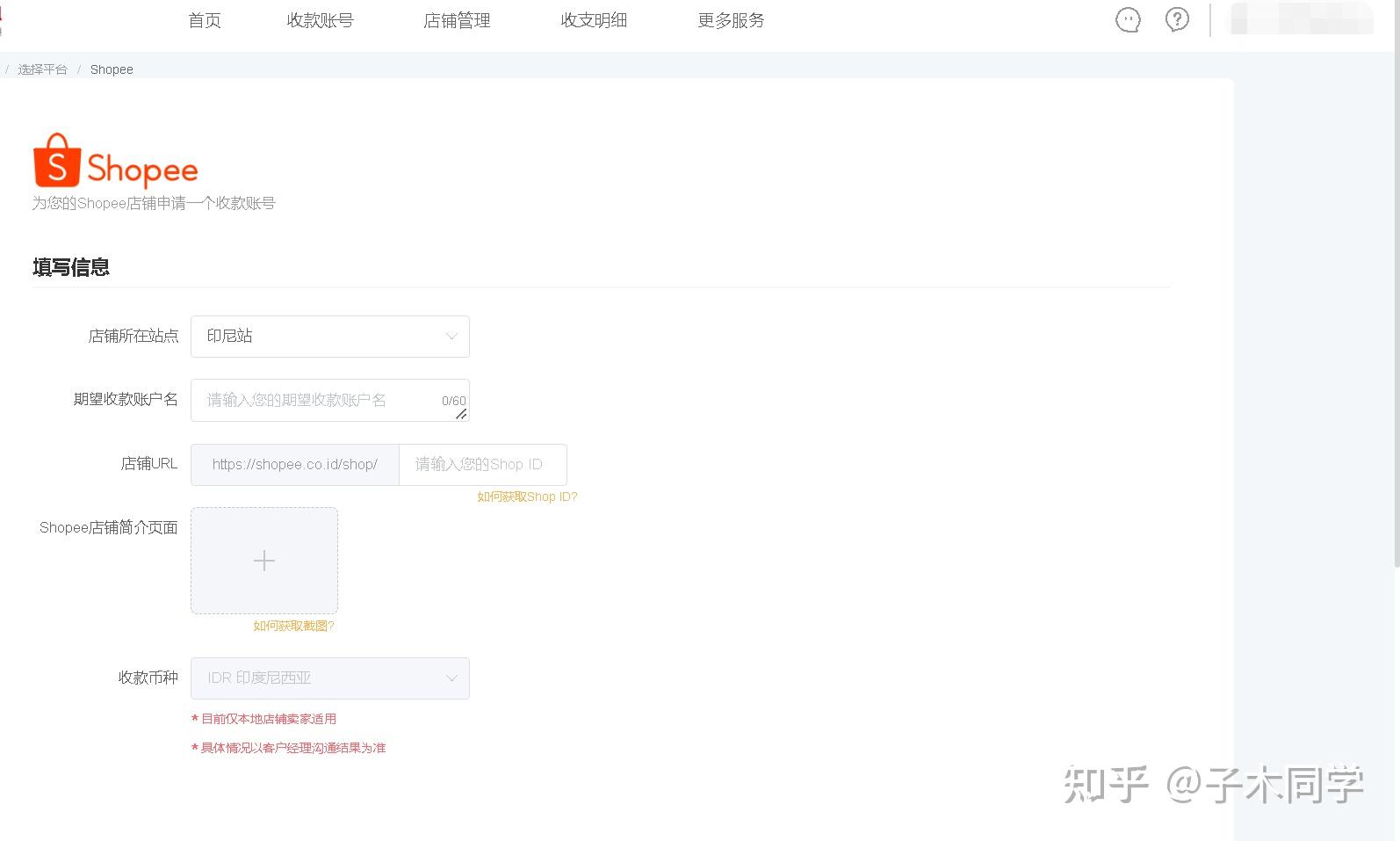Viewport: 1400px width, 841px height.
Task: Open the 收款币种 IDR dropdown
Action: pyautogui.click(x=330, y=678)
